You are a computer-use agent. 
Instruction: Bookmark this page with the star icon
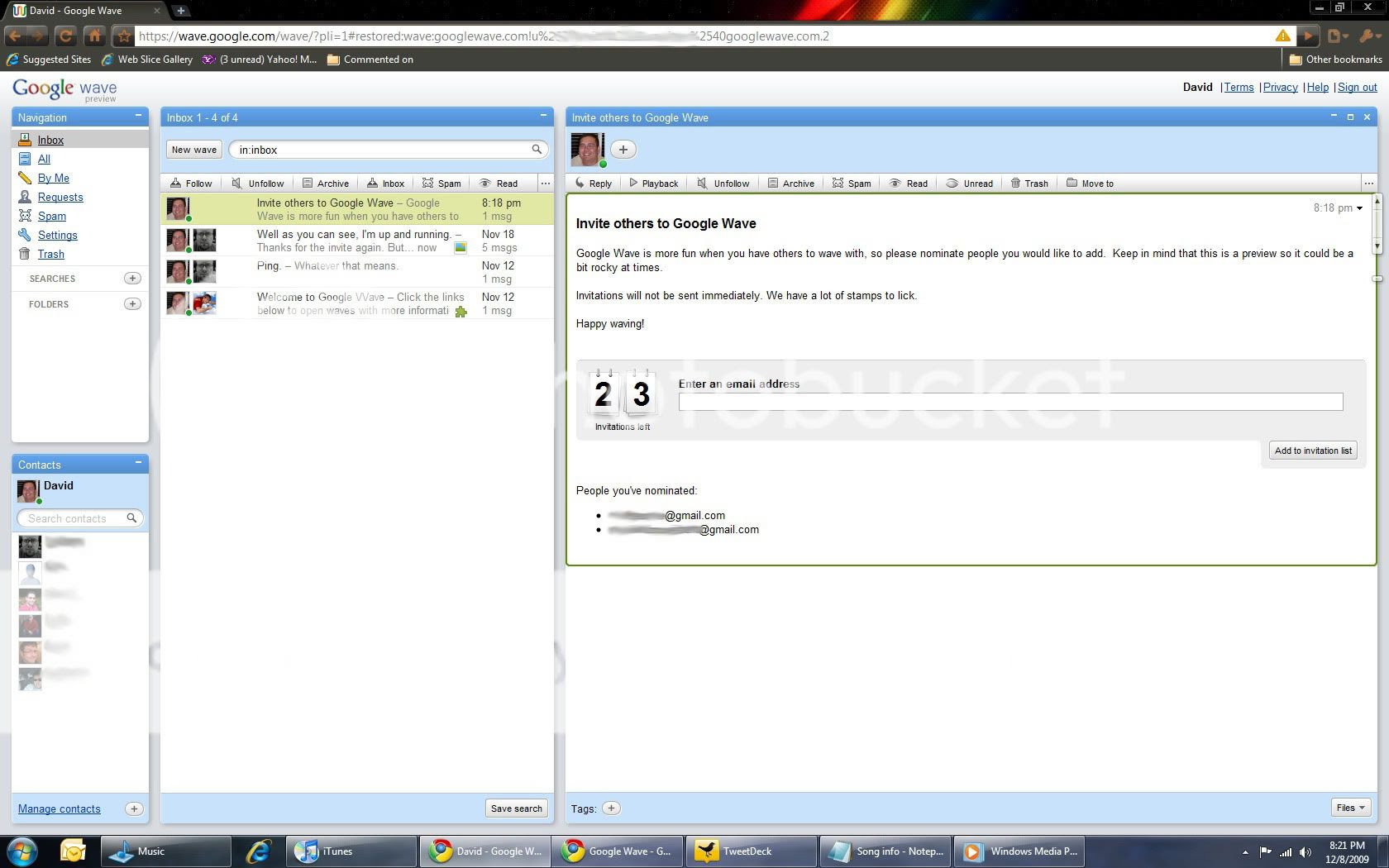click(124, 36)
